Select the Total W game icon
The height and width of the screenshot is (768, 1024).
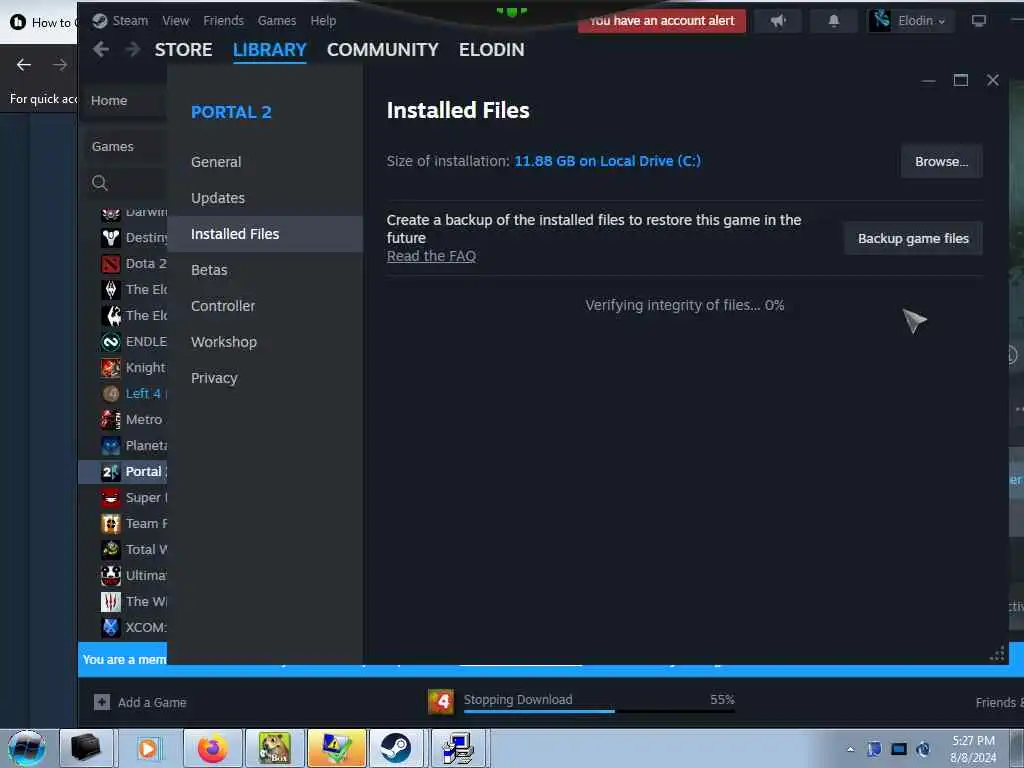[x=110, y=550]
